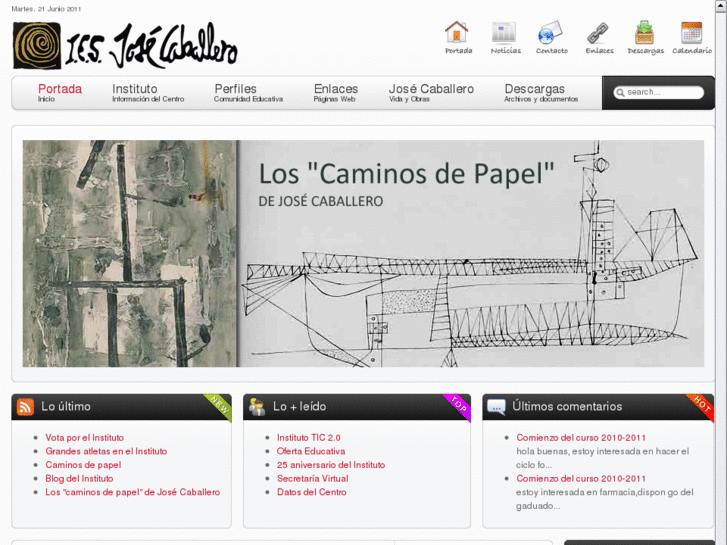Click the Lo último panel heading
The height and width of the screenshot is (545, 727).
tap(66, 406)
